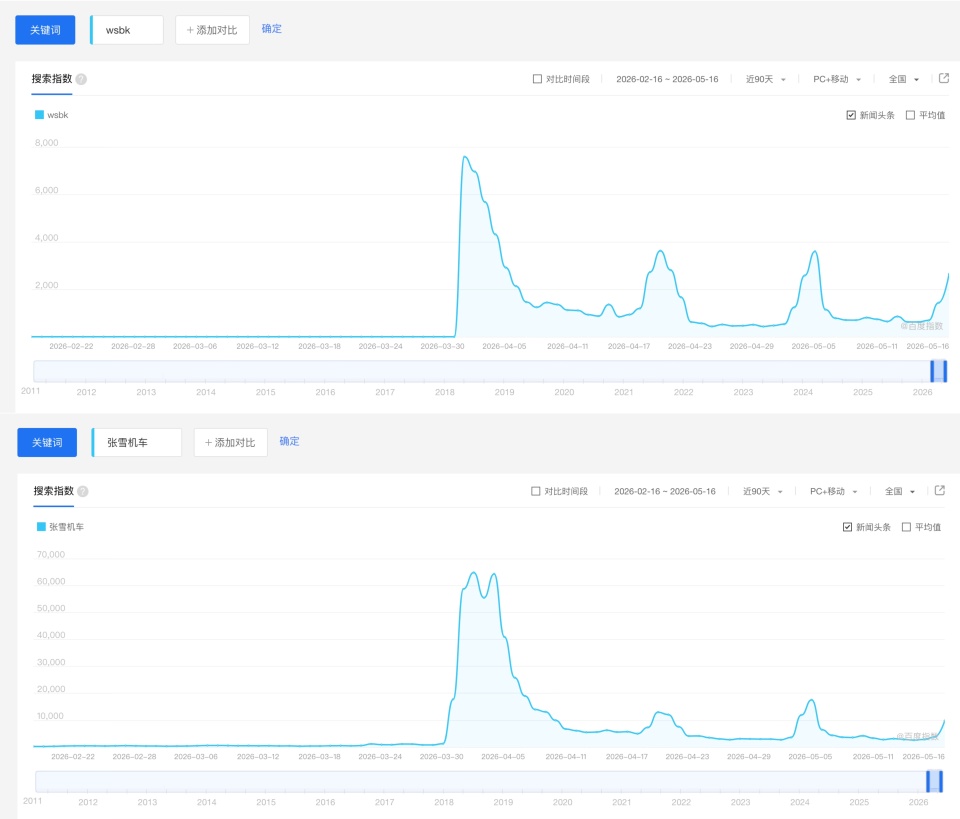Uncheck 新闻头条 checkbox in the 张雪机车 chart

coord(847,527)
